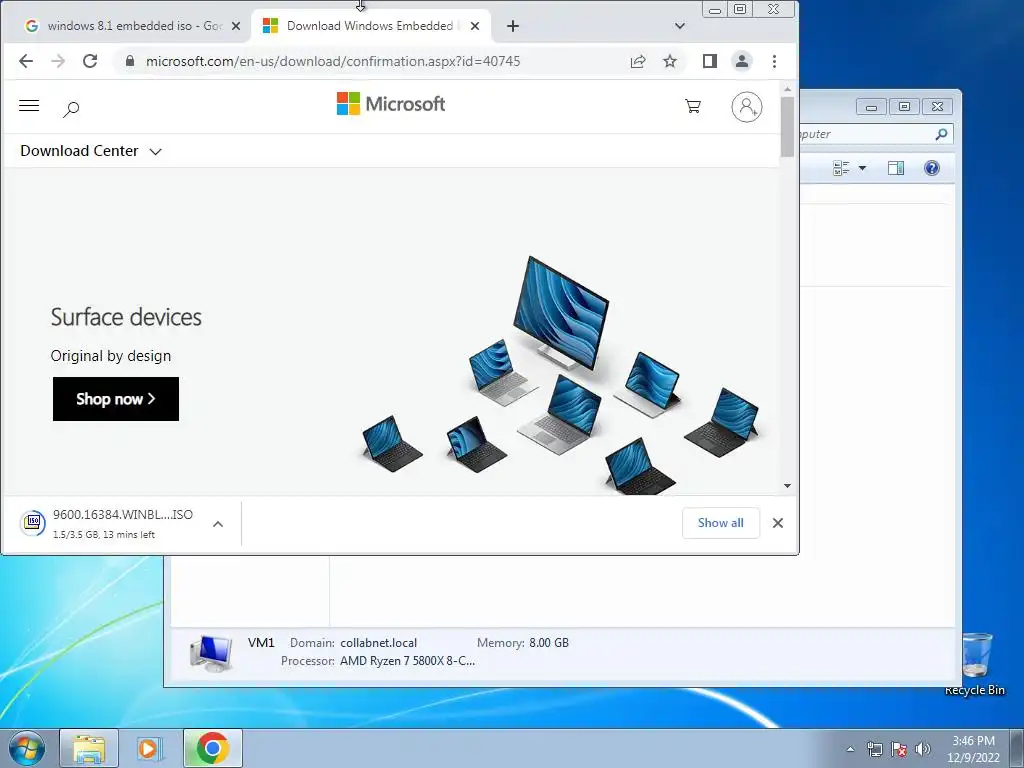Open Chrome three-dot menu
The width and height of the screenshot is (1024, 768).
tap(775, 61)
